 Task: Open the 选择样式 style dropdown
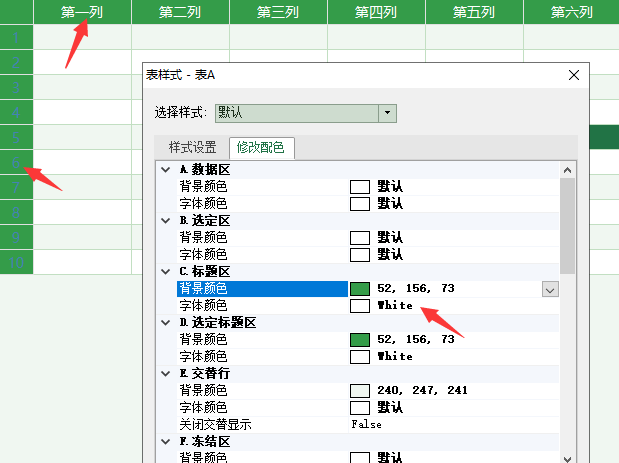tap(386, 113)
